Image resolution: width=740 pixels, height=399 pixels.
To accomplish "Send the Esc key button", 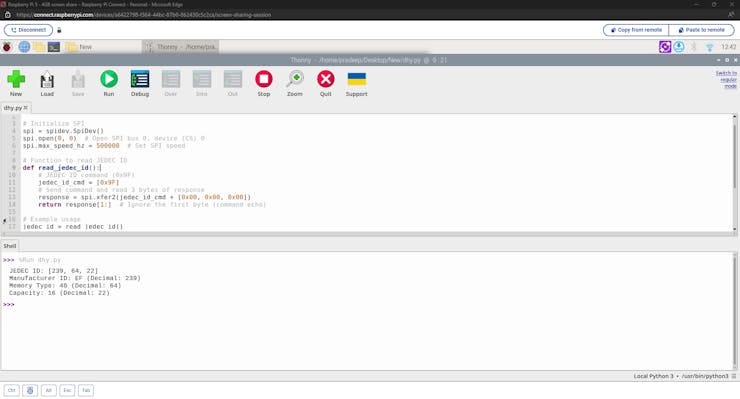I will coord(67,390).
